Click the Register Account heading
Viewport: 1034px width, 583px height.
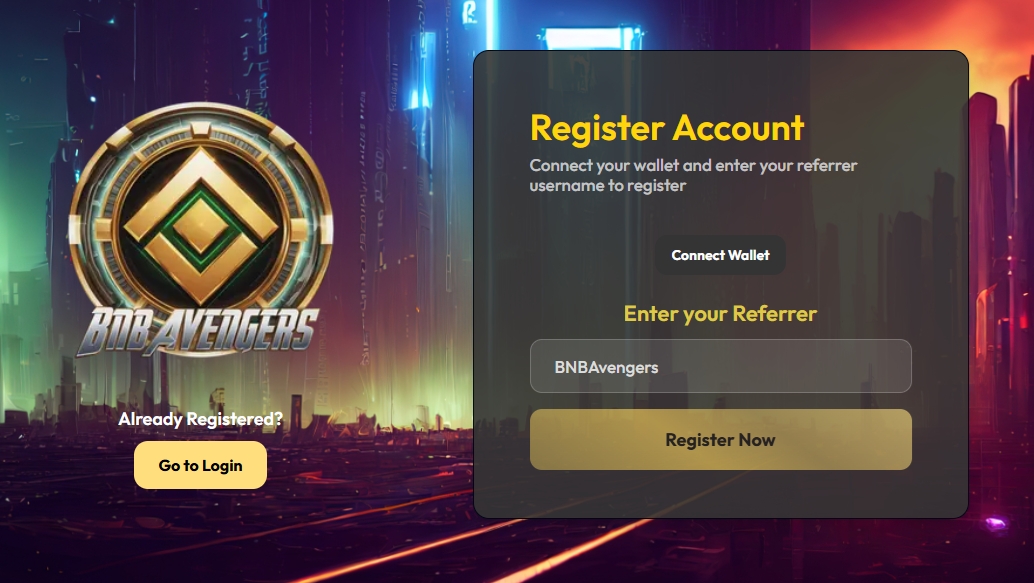click(667, 128)
